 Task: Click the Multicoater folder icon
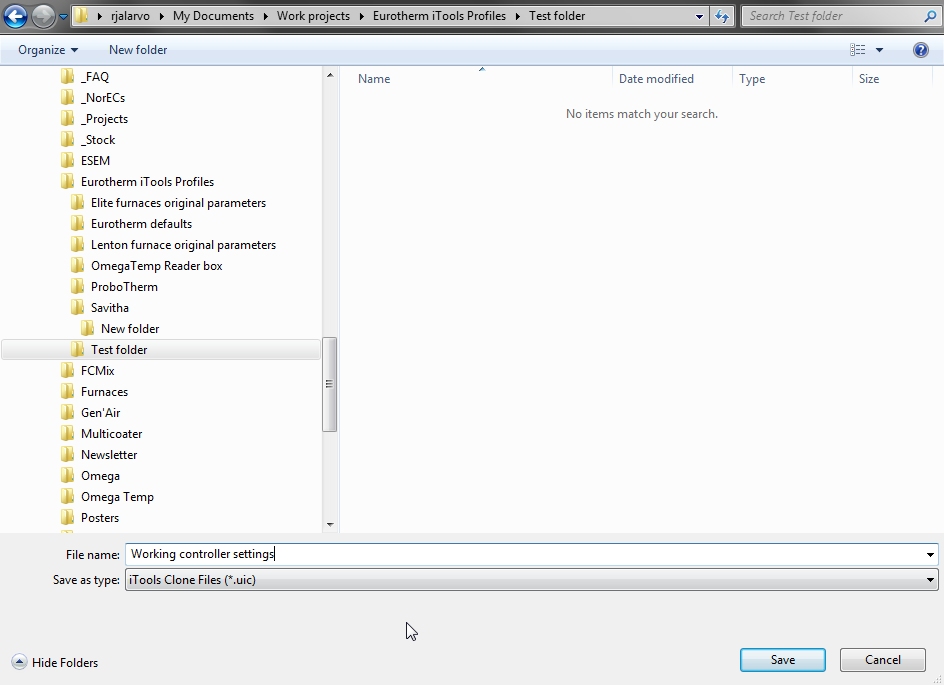point(67,433)
